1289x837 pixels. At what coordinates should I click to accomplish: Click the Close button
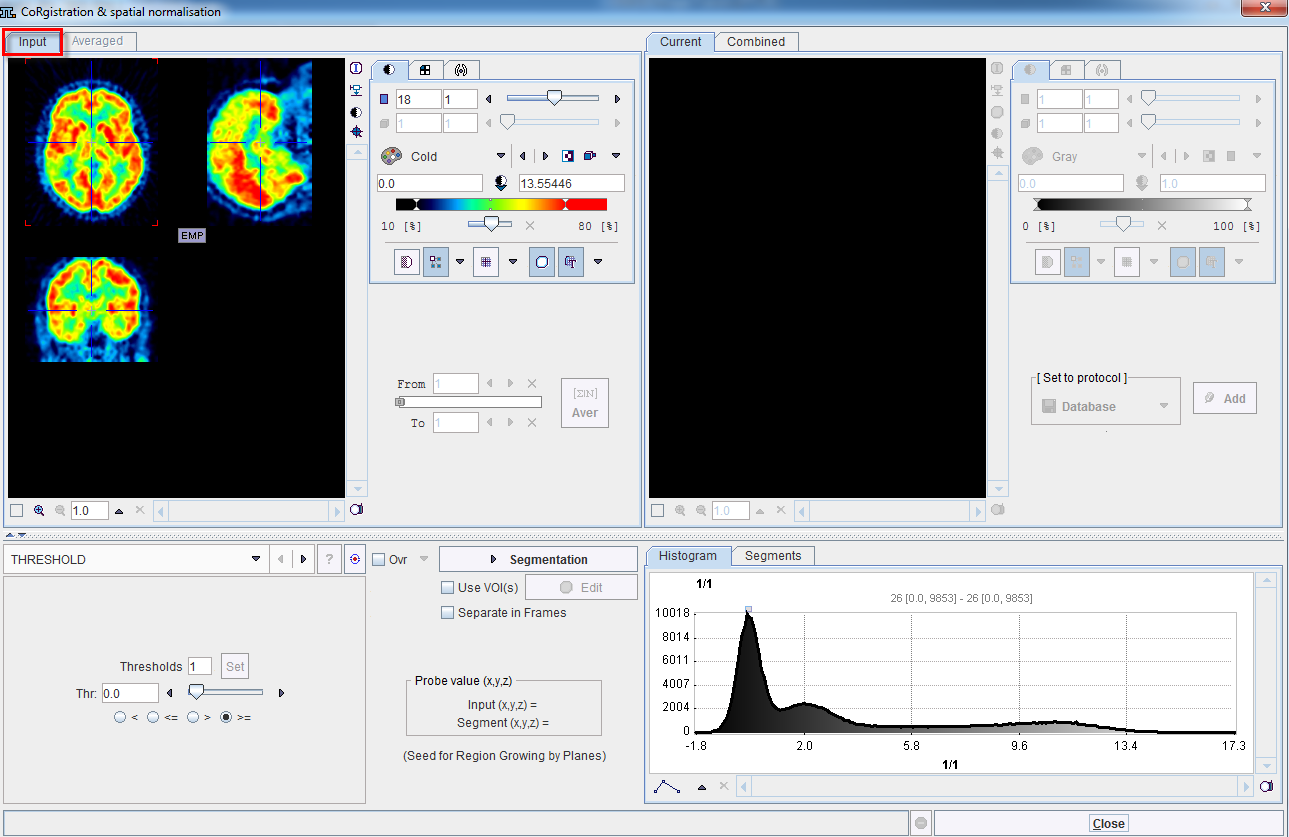point(1108,824)
